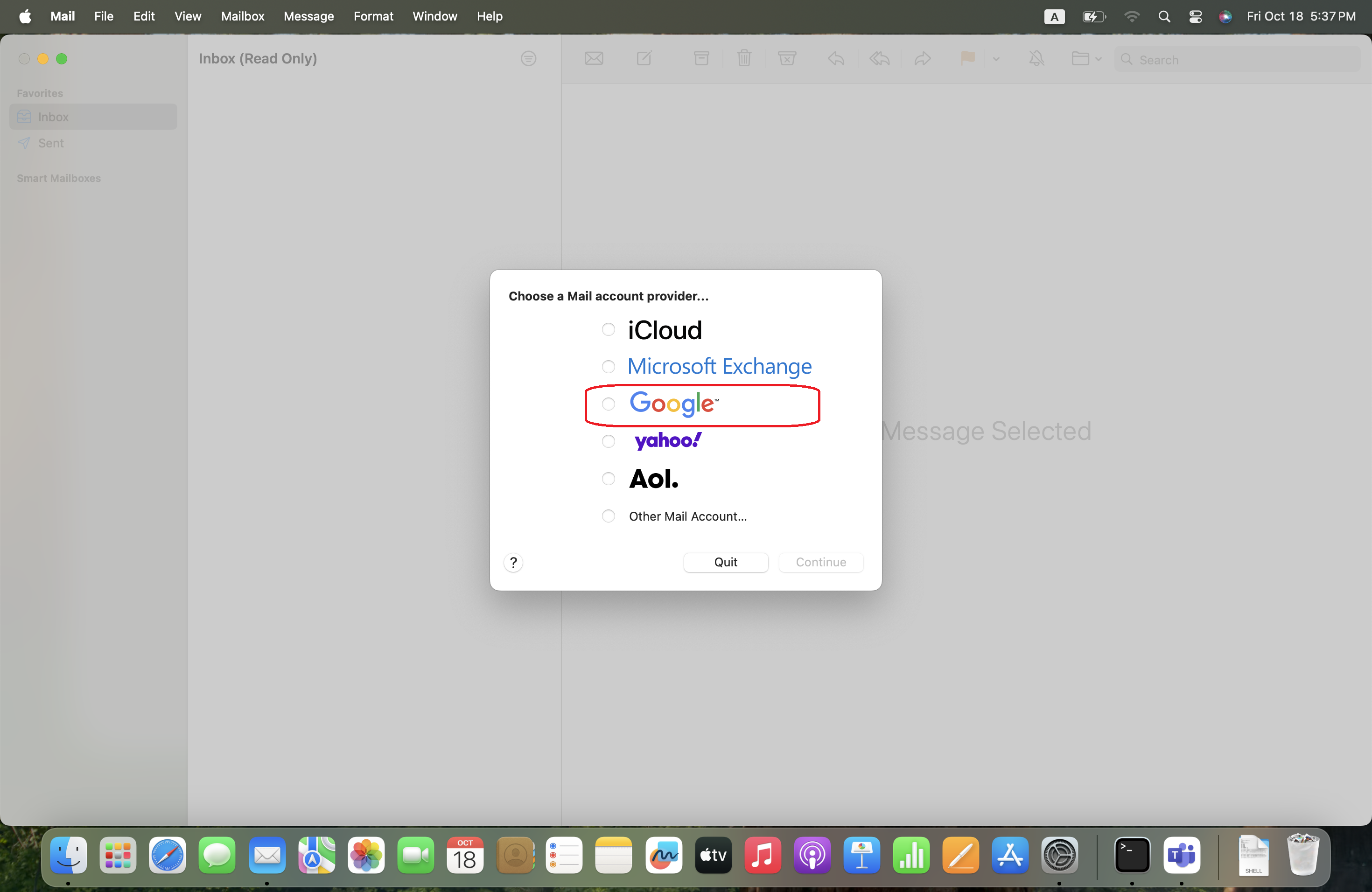The height and width of the screenshot is (892, 1372).
Task: Click the Search field in Mail
Action: (1237, 59)
